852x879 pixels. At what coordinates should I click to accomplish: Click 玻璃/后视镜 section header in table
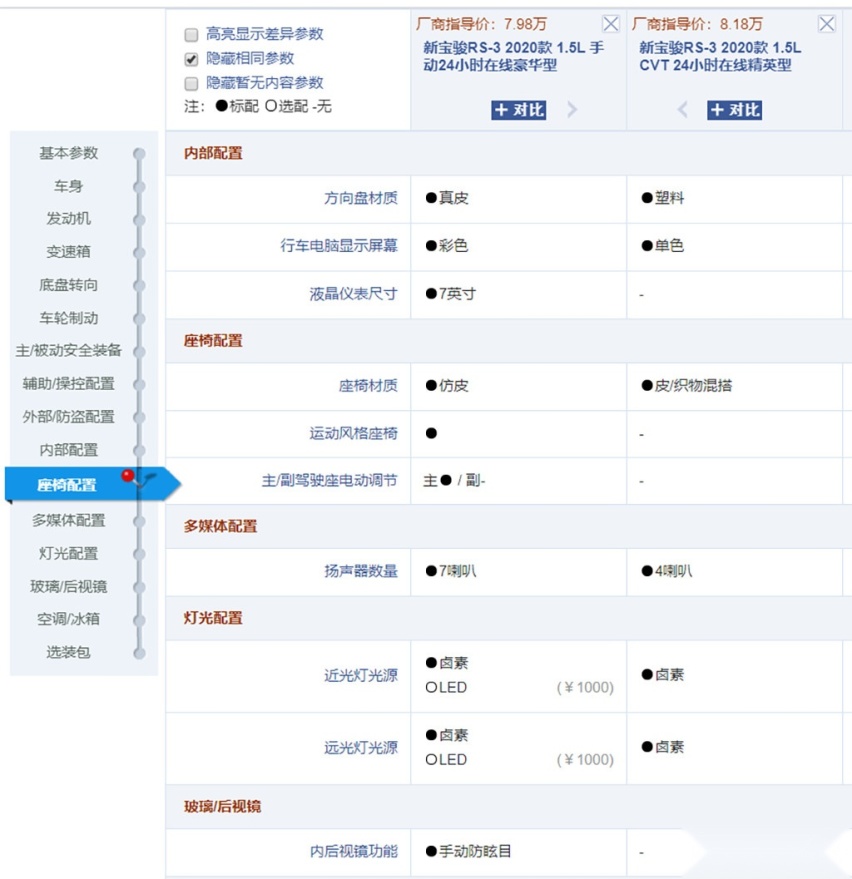pyautogui.click(x=223, y=806)
